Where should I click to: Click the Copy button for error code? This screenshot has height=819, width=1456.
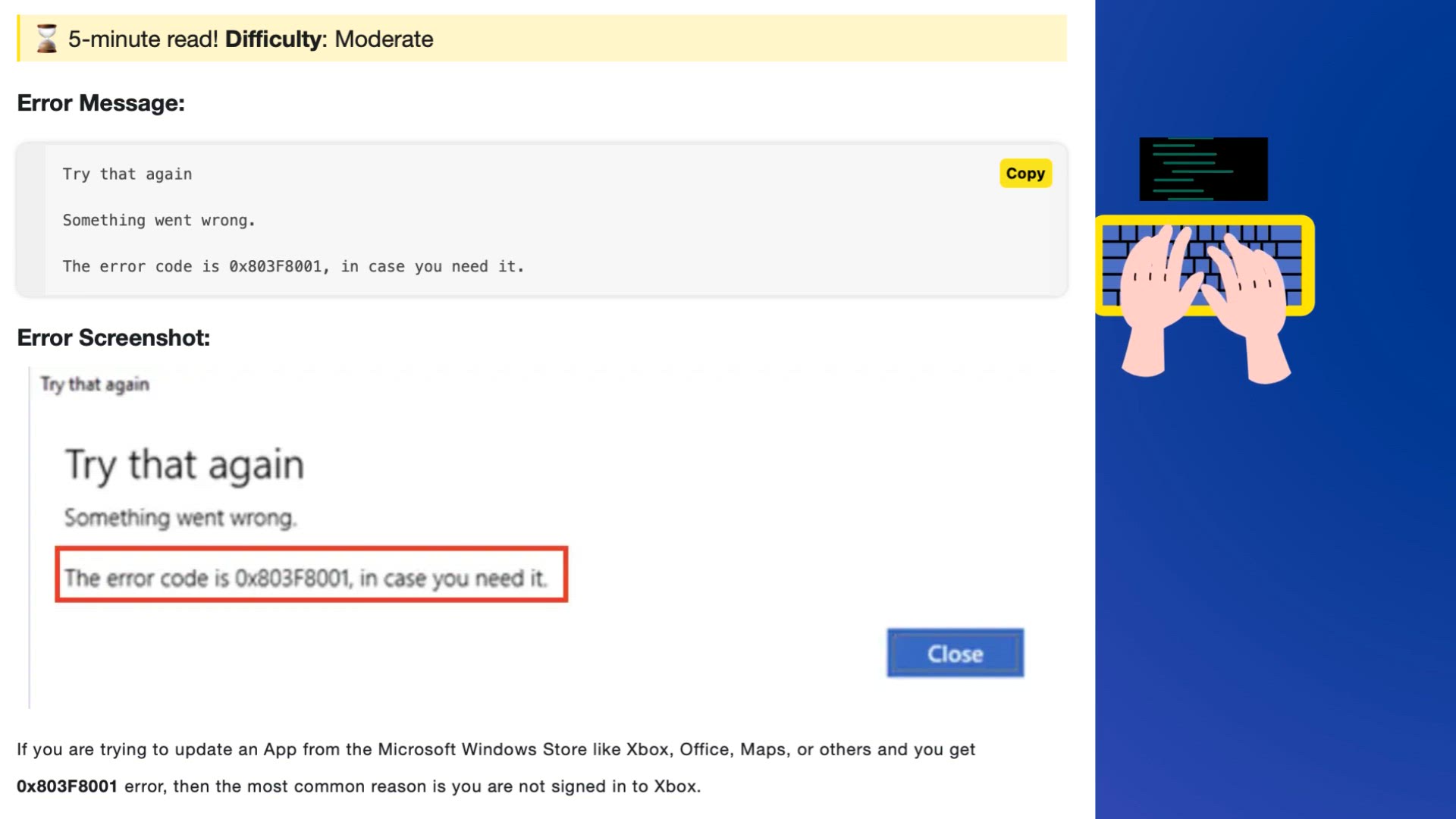click(x=1026, y=172)
